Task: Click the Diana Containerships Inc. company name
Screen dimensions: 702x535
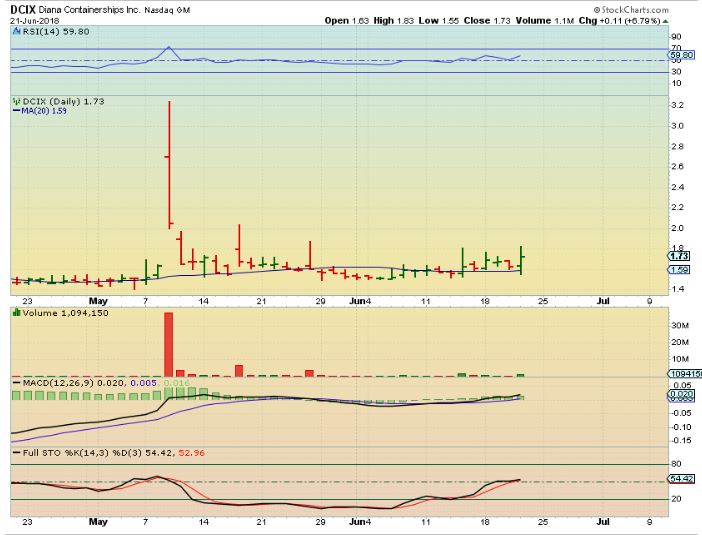Action: click(x=90, y=10)
